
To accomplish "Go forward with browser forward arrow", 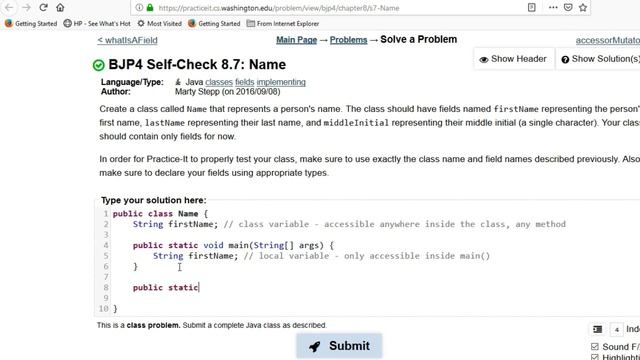I will click(27, 7).
